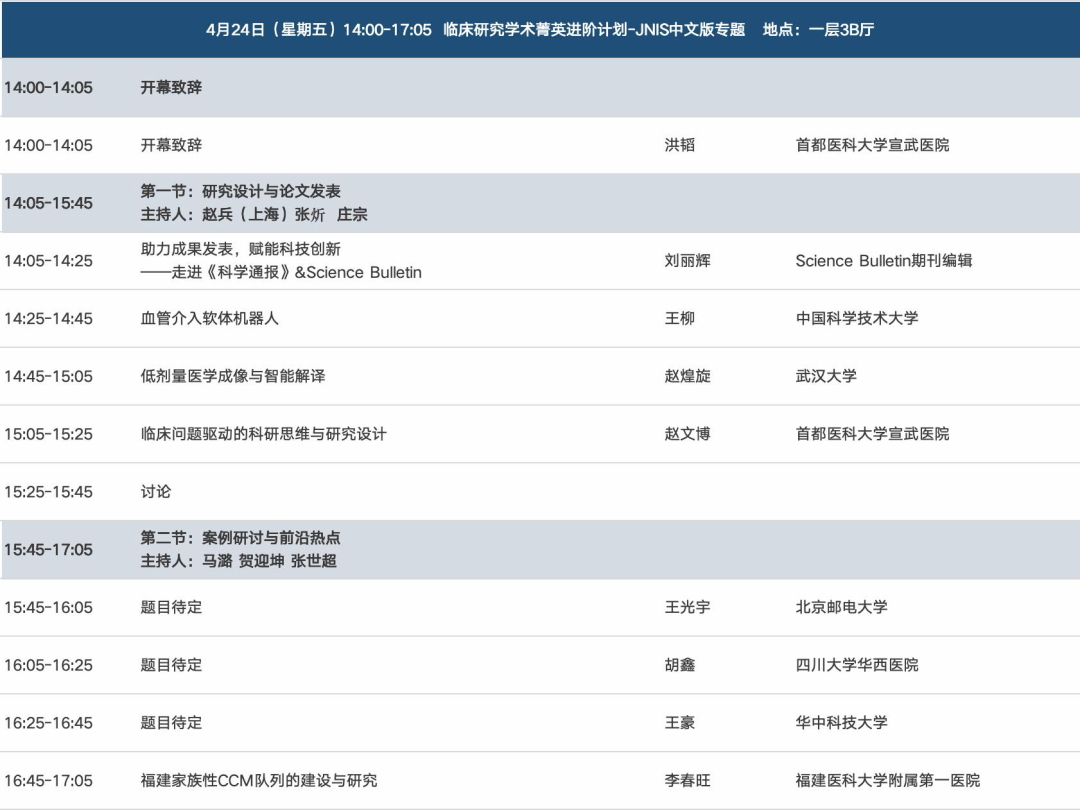Screen dimensions: 1080x810
Task: Click the speaker name '洪韬'
Action: [x=679, y=145]
